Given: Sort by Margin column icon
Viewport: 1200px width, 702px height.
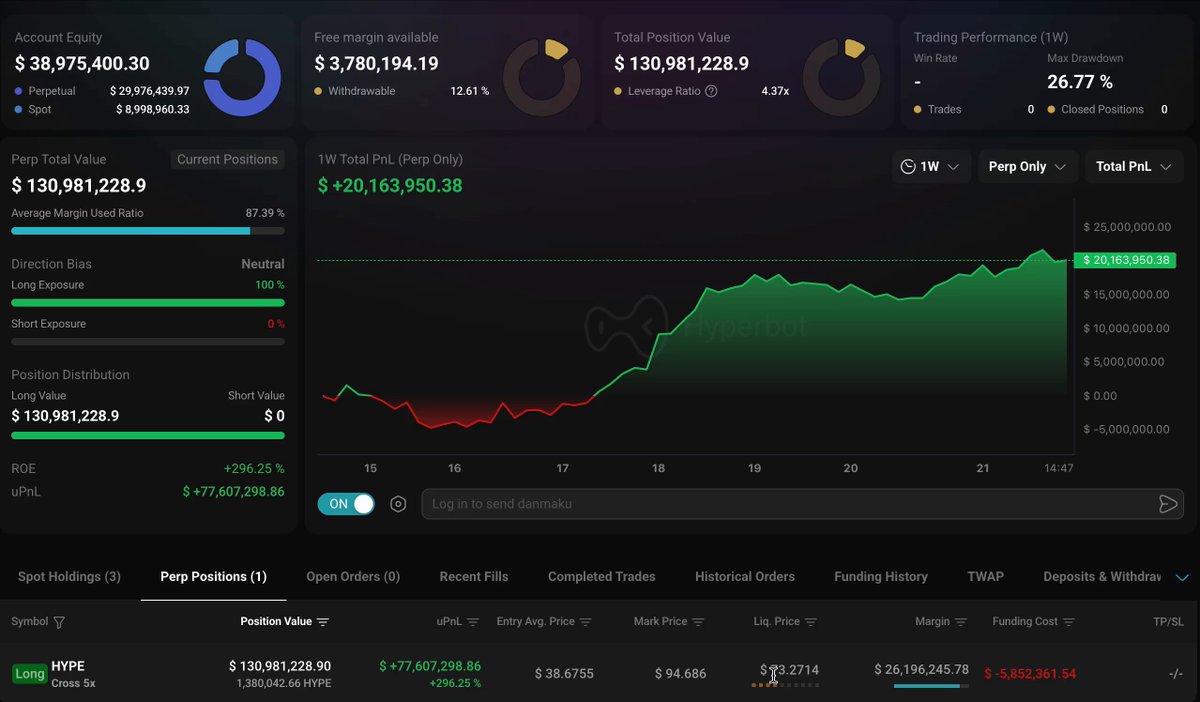Looking at the screenshot, I should coord(961,622).
